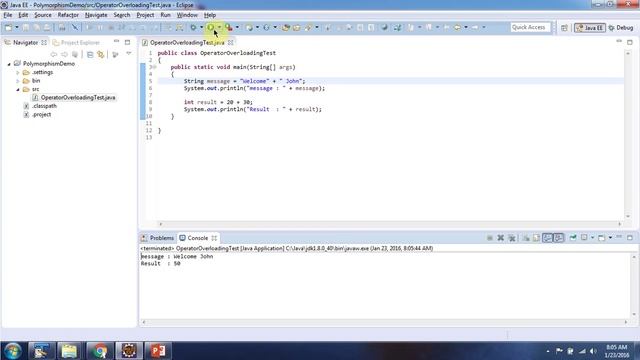Click Remove Launch icon in Console toolbar
This screenshot has height=360, width=640.
point(500,238)
